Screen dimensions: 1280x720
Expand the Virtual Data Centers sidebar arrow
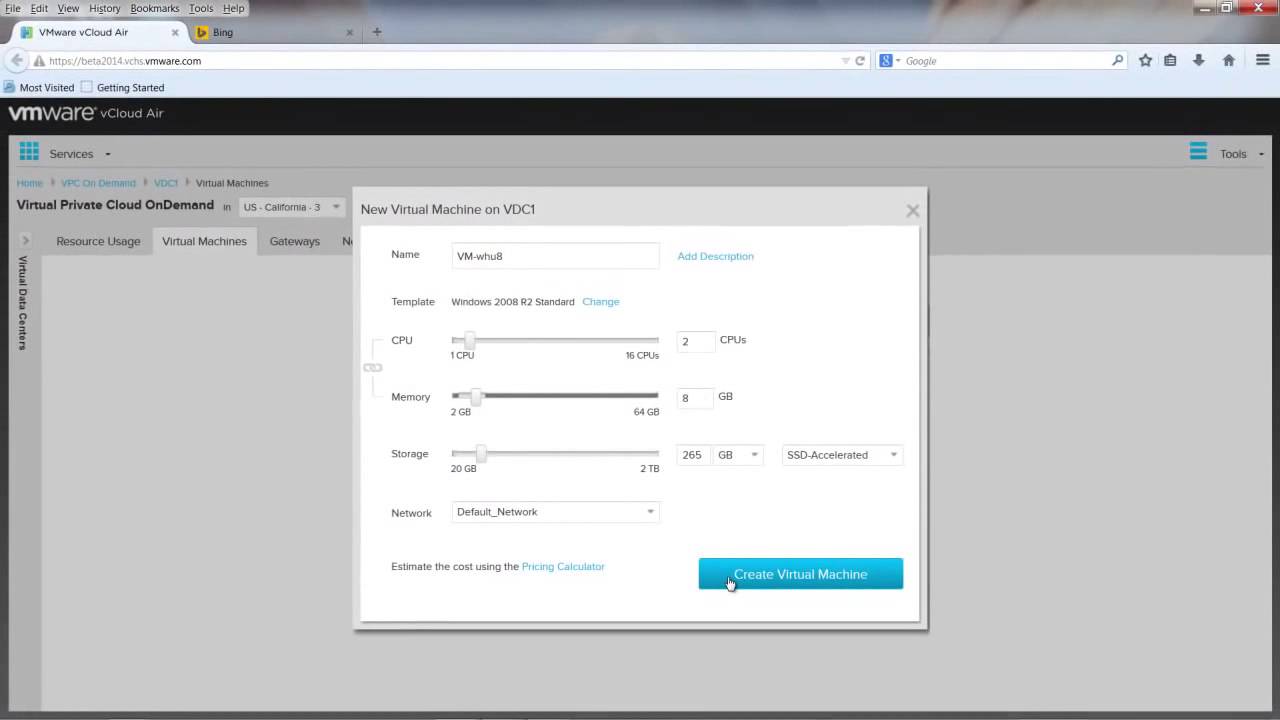pyautogui.click(x=25, y=240)
